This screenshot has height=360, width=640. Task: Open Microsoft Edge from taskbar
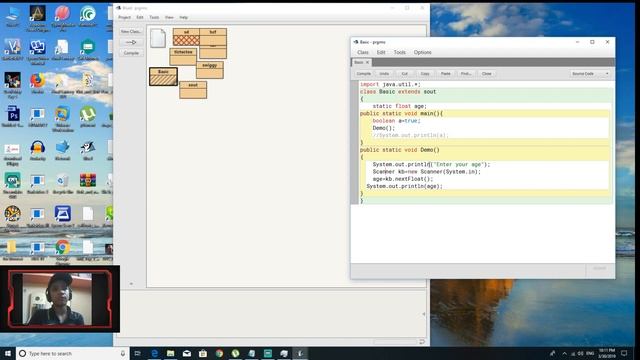pos(154,353)
